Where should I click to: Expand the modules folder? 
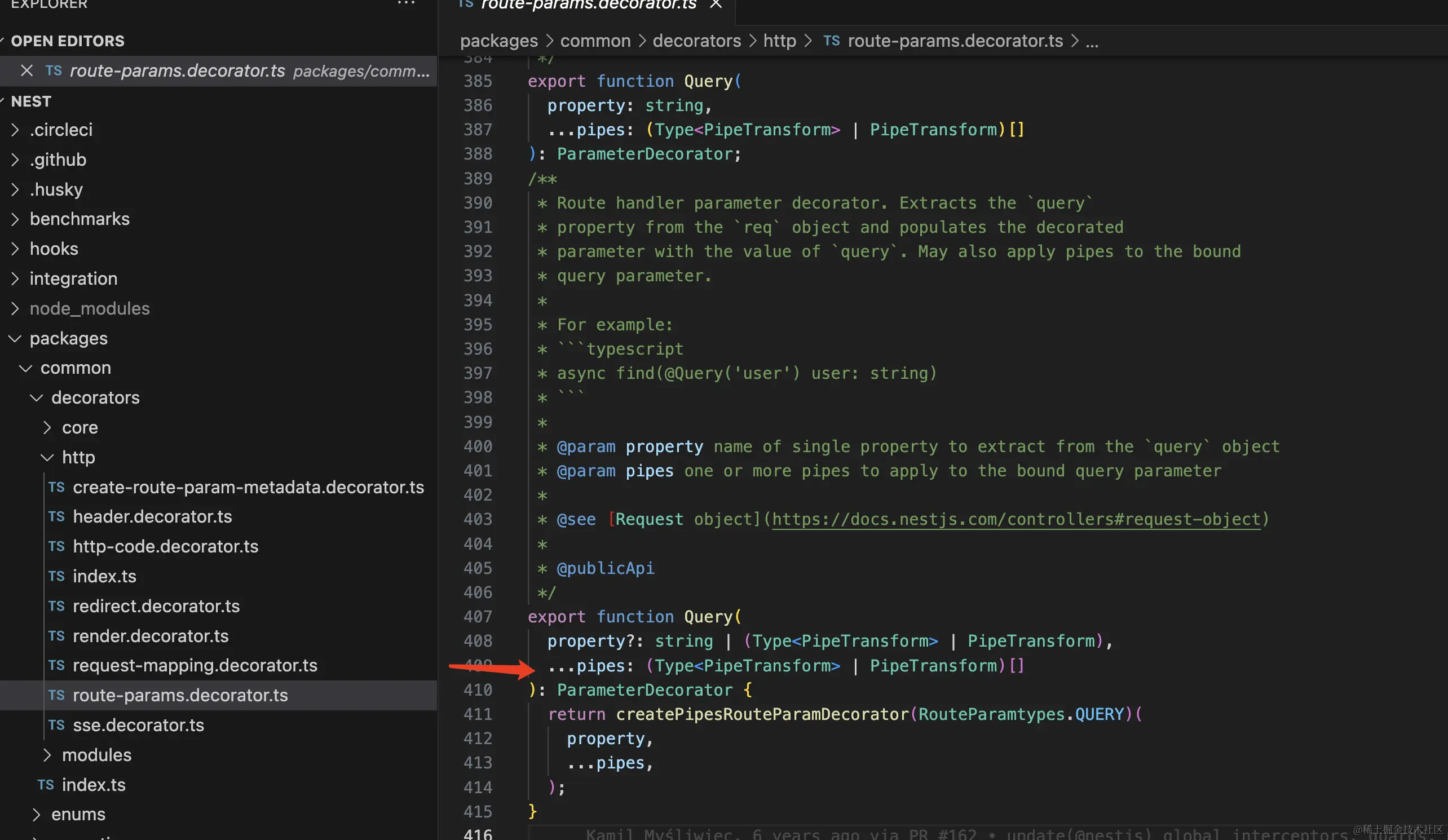click(48, 755)
